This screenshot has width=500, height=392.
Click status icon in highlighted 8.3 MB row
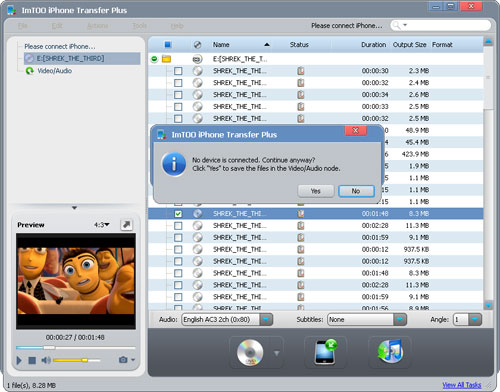click(x=301, y=214)
